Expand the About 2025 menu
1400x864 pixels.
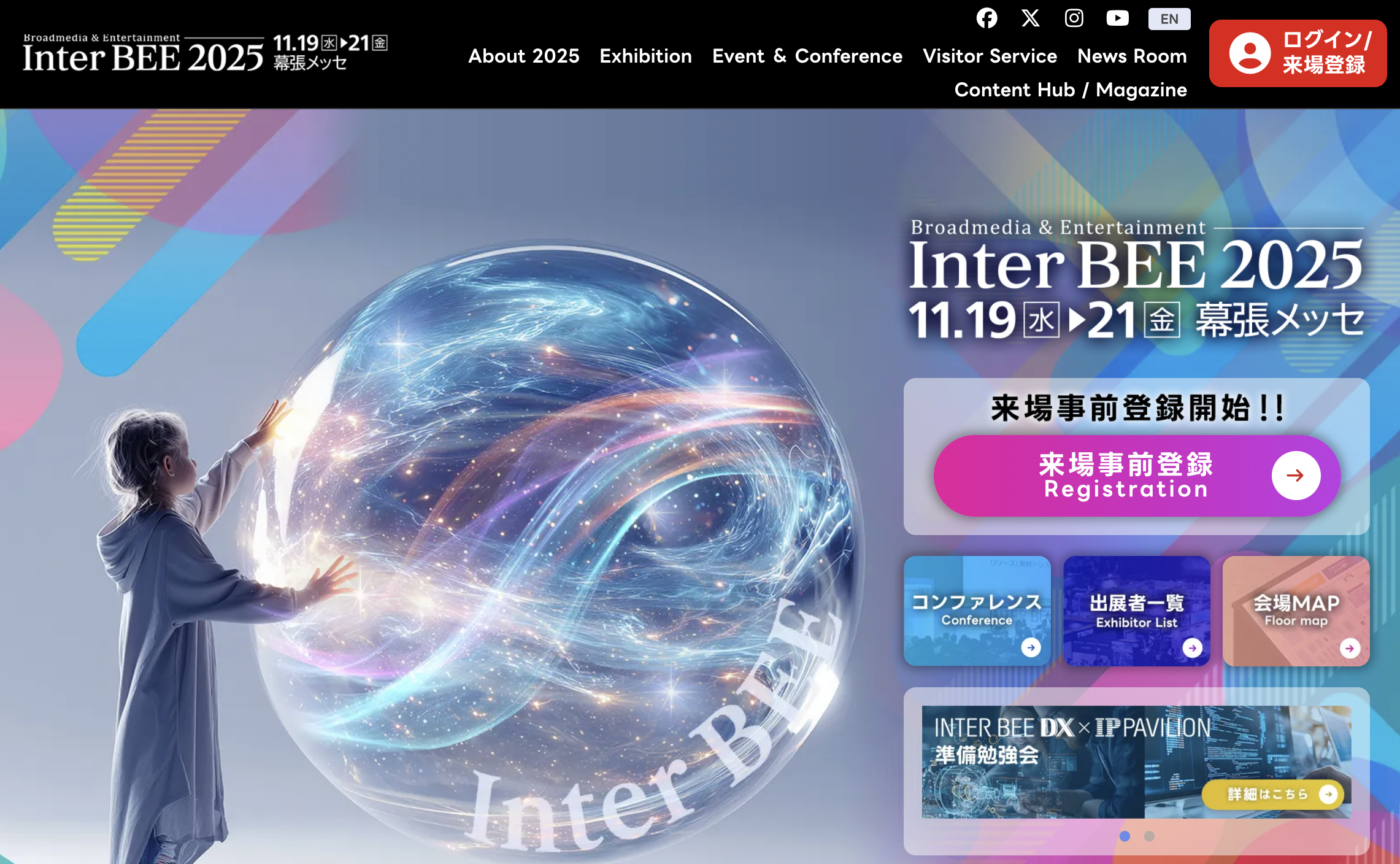click(523, 56)
